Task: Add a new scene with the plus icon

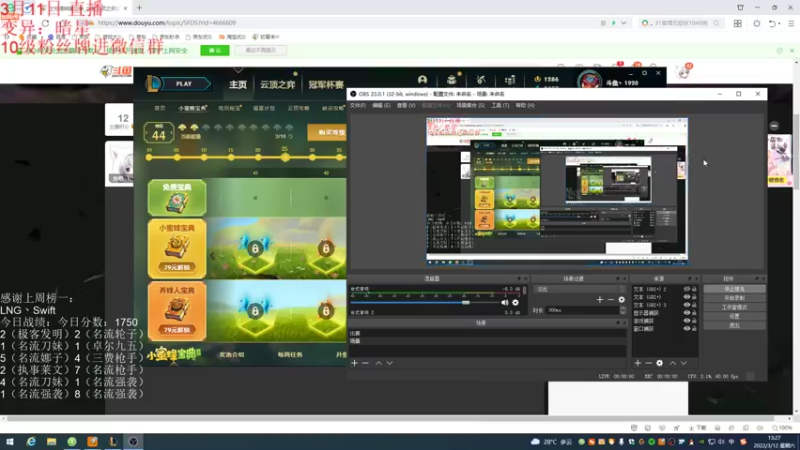Action: (355, 363)
